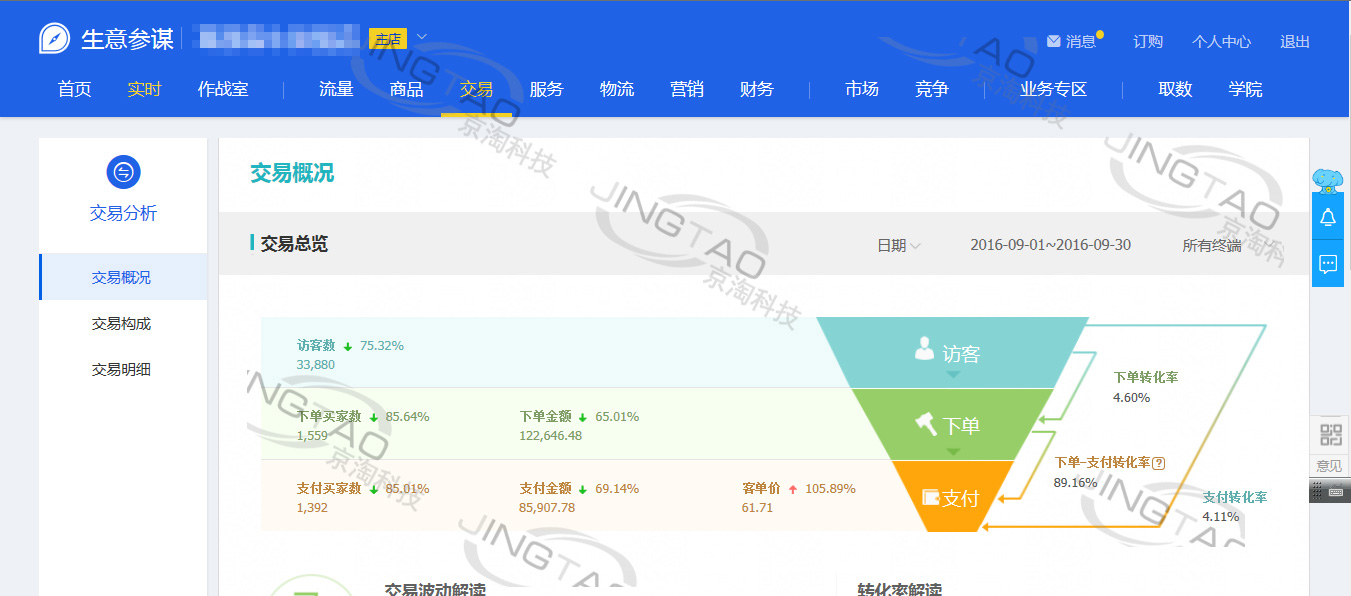Click the QR code icon on right edge
Viewport: 1351px width, 596px height.
coord(1330,435)
